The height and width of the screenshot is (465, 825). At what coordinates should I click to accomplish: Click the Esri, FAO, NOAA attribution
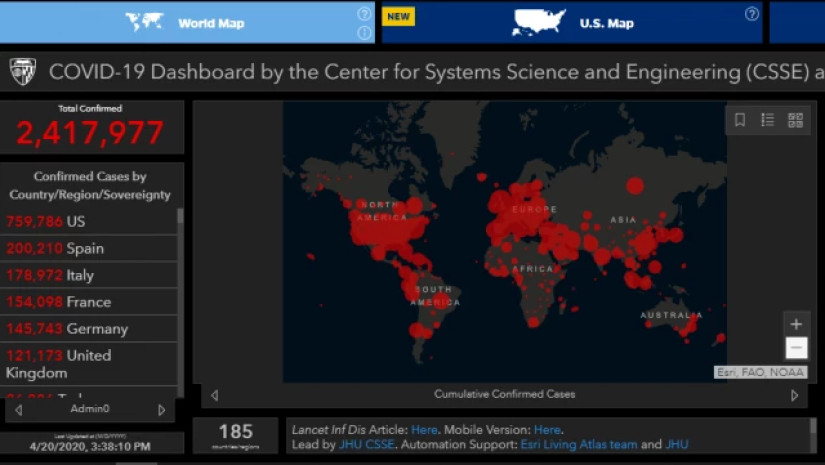tap(760, 372)
